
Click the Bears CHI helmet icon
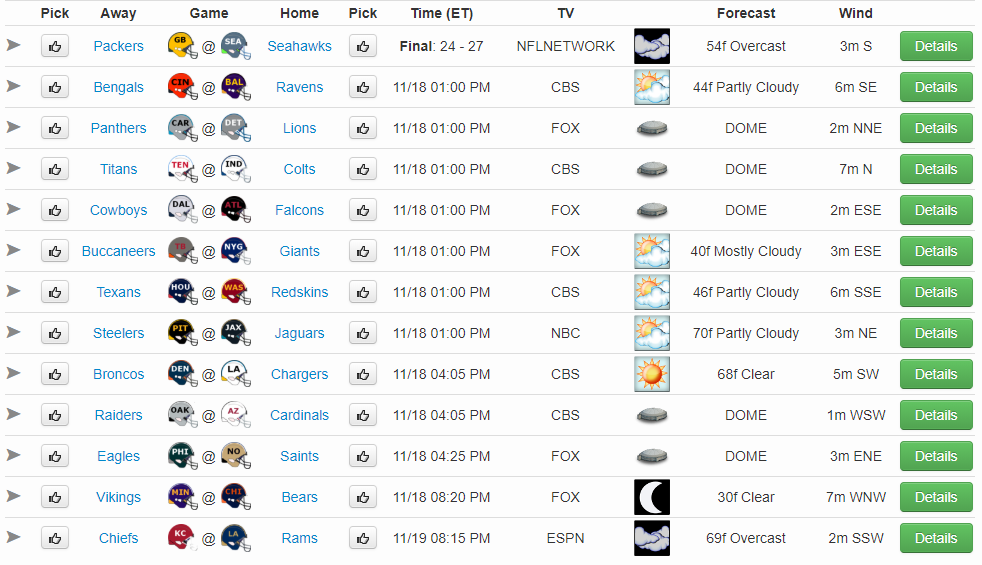coord(235,497)
